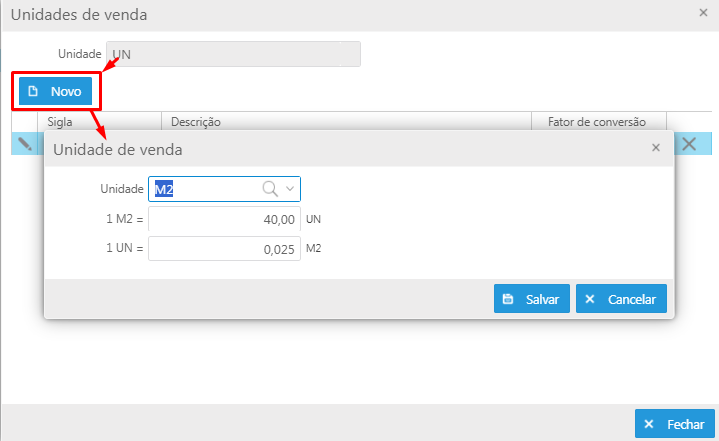This screenshot has height=441, width=719.
Task: Click the document icon on Novo
Action: (x=33, y=91)
